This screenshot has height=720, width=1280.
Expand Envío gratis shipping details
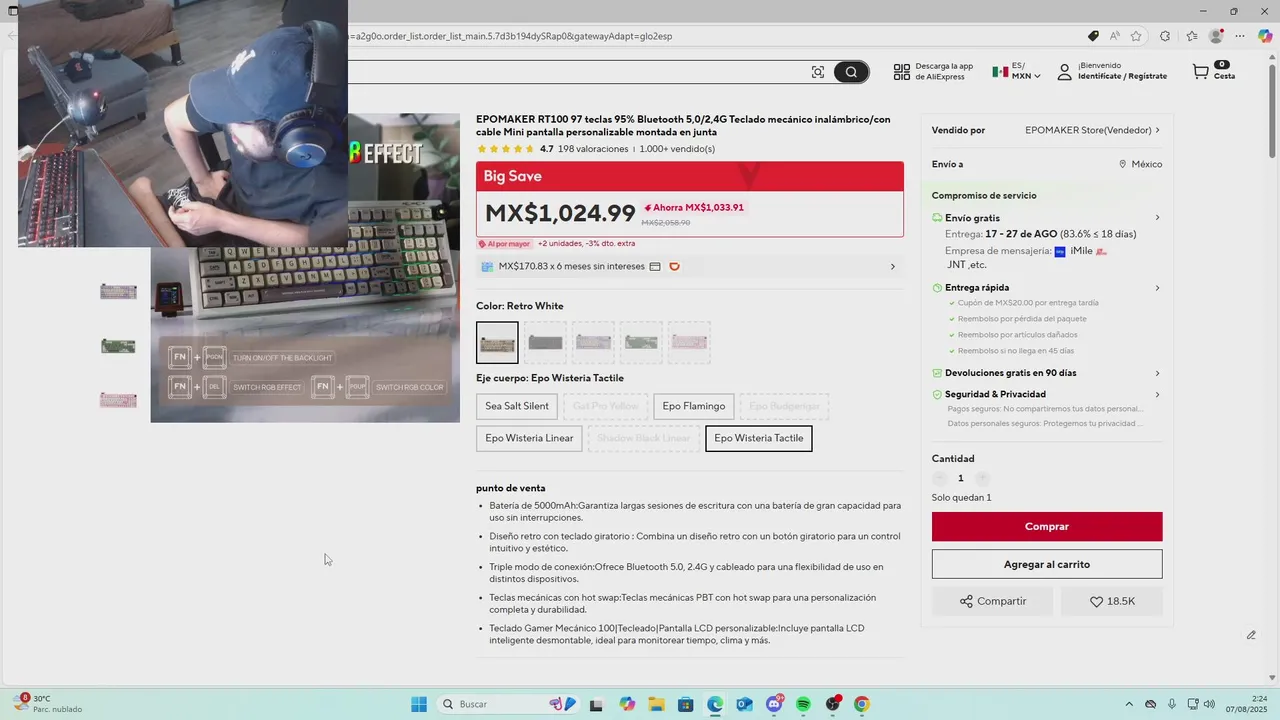coord(1158,218)
